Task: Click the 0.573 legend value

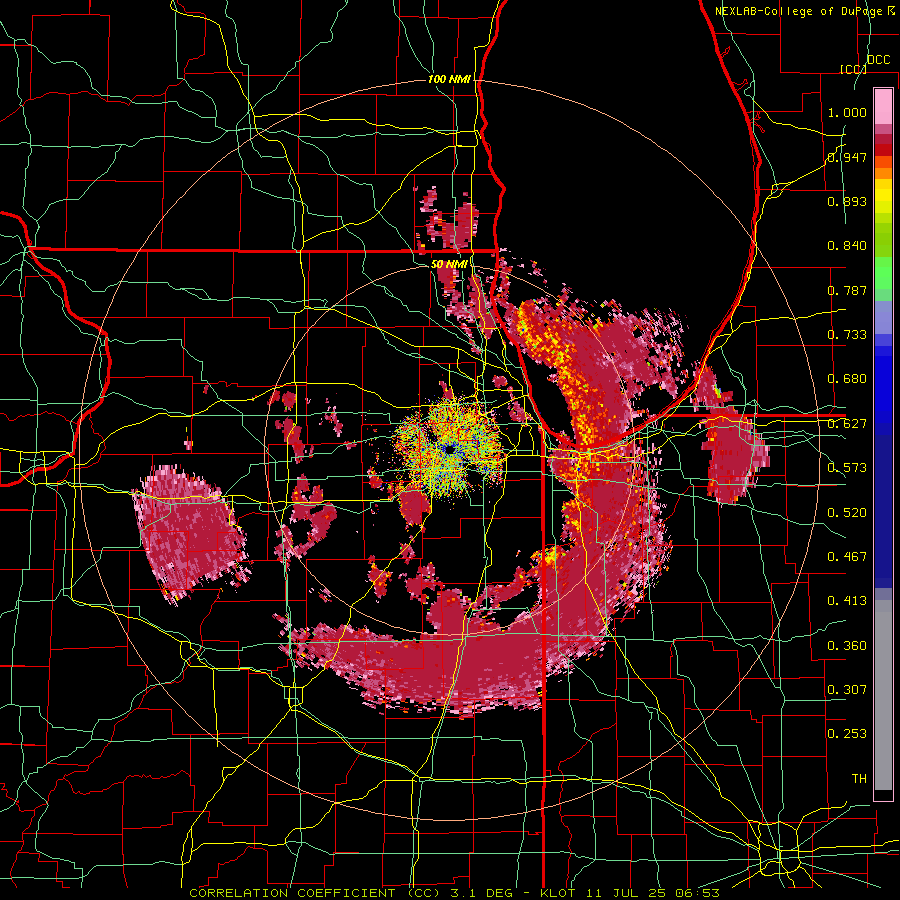Action: point(847,468)
